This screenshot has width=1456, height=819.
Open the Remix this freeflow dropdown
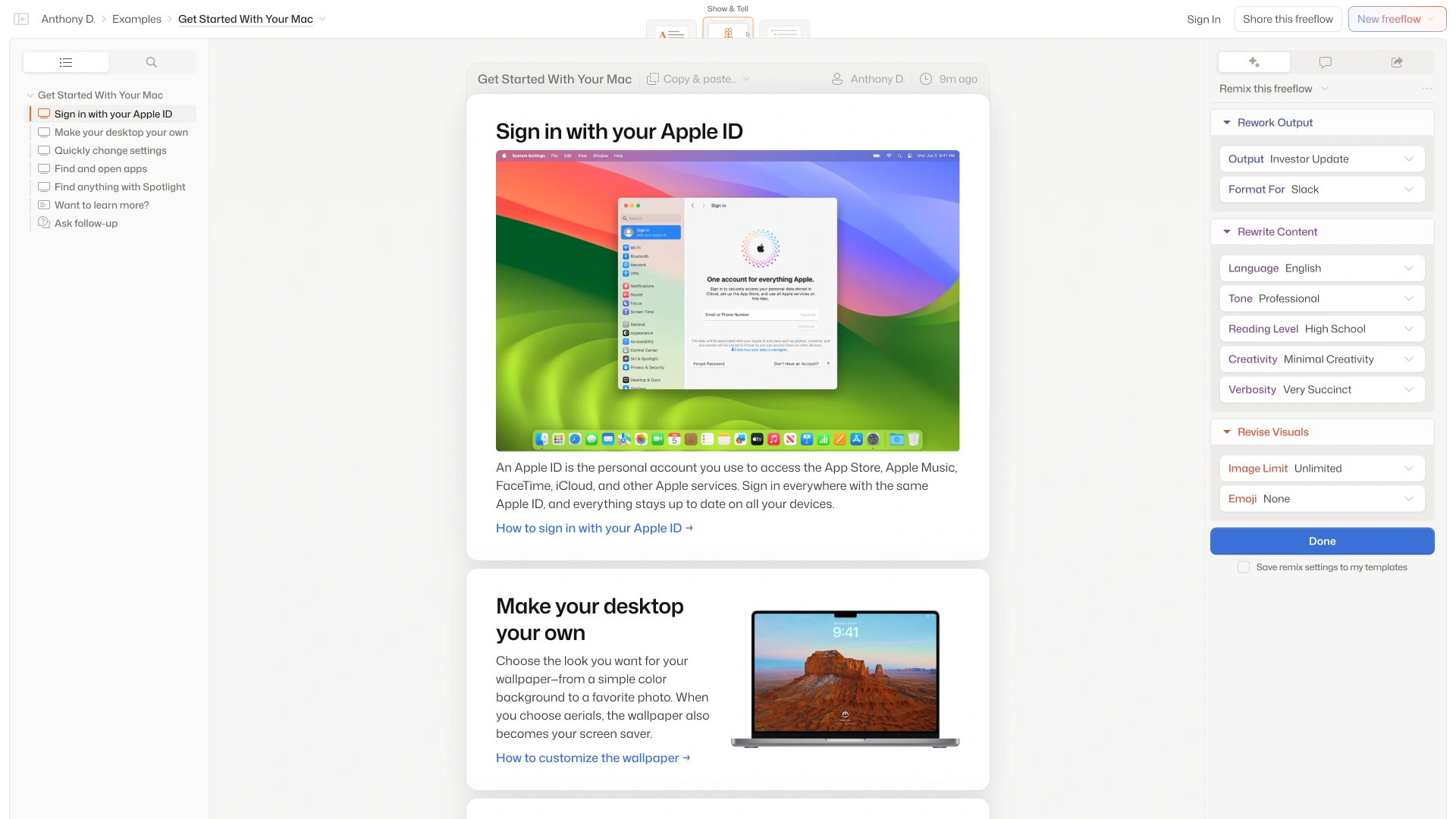click(1274, 89)
